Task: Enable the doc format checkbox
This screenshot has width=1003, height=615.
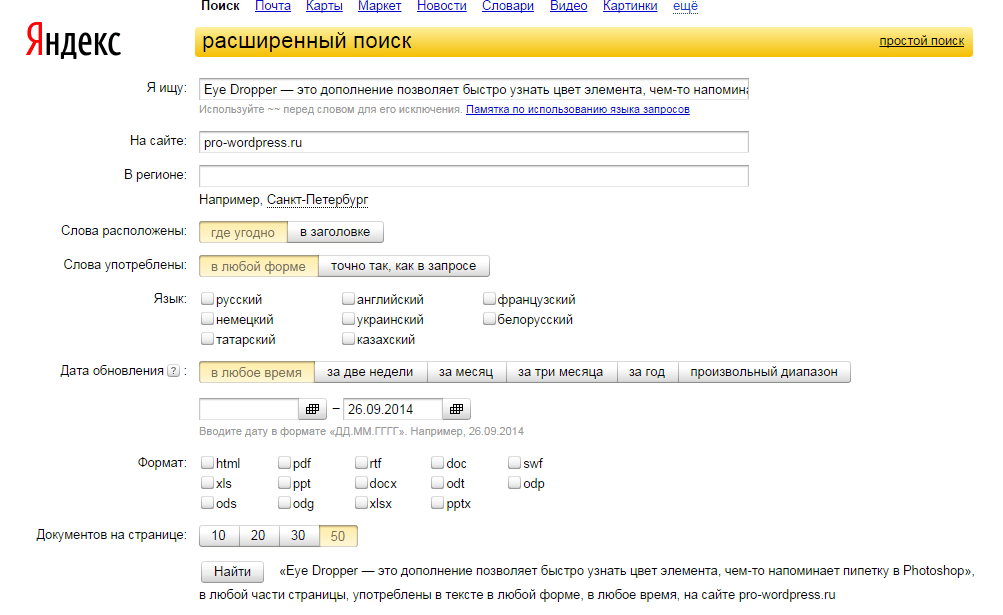Action: coord(438,463)
